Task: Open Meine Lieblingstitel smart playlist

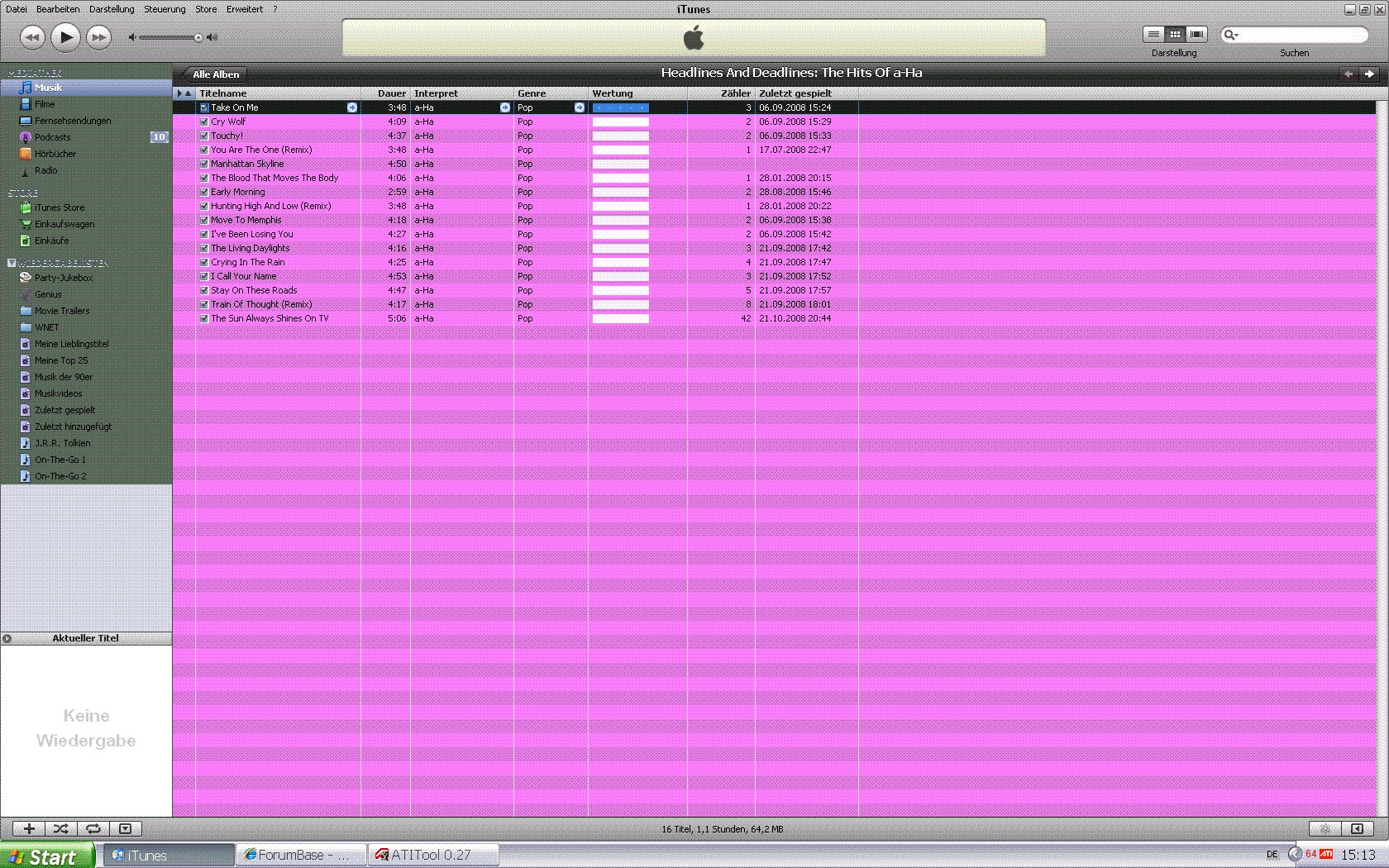Action: point(86,344)
